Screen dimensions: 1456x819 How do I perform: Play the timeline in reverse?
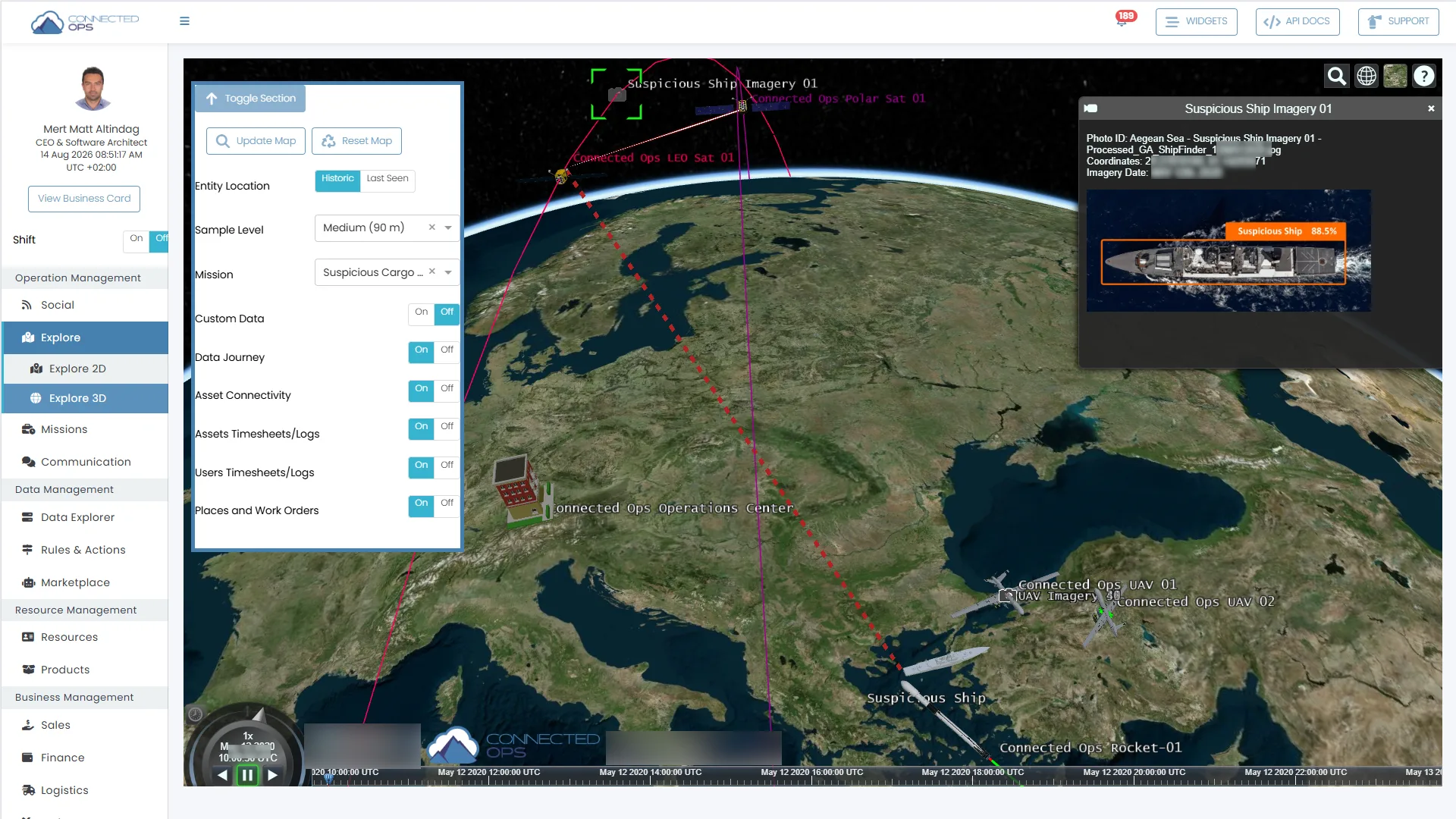[x=222, y=775]
